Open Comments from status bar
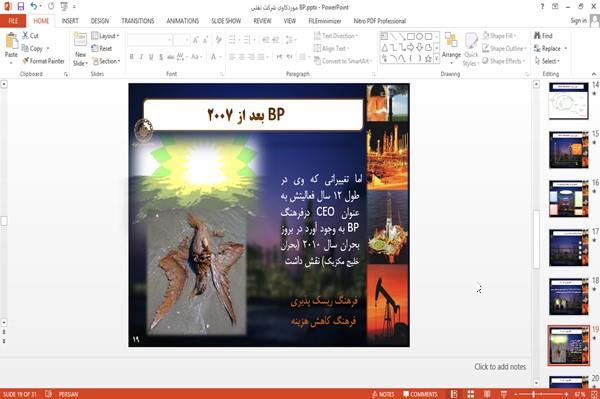Screen dimensions: 600x399 pos(420,394)
